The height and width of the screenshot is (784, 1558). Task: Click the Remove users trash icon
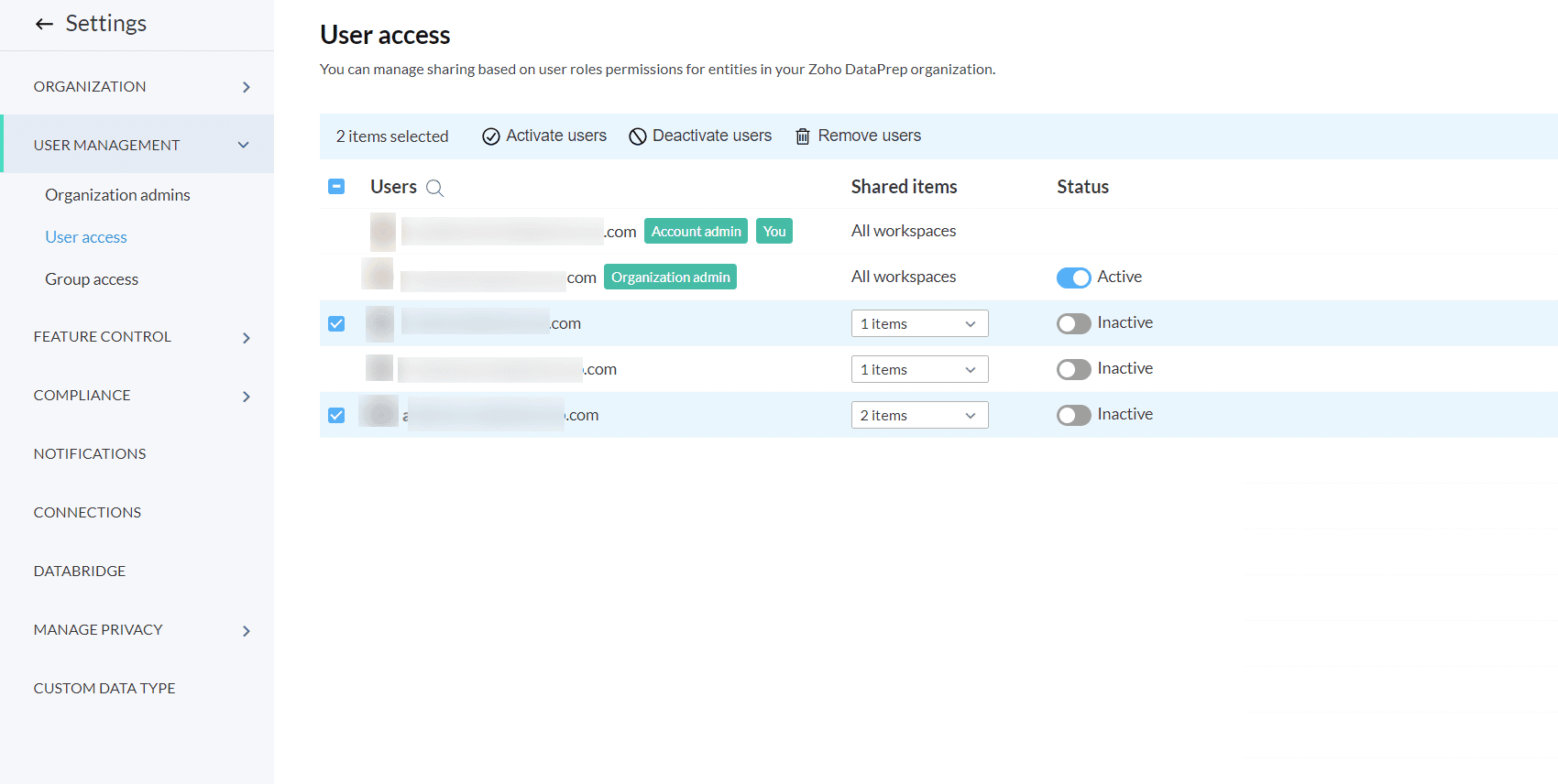coord(803,136)
